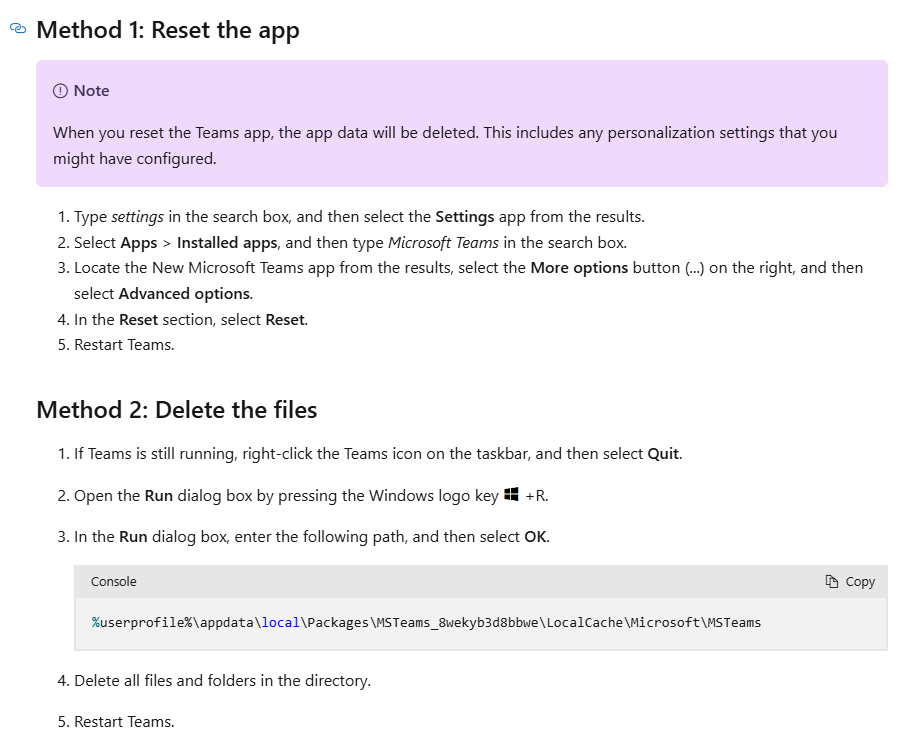Click the bold 'Quit' word
The width and height of the screenshot is (921, 736).
[664, 454]
